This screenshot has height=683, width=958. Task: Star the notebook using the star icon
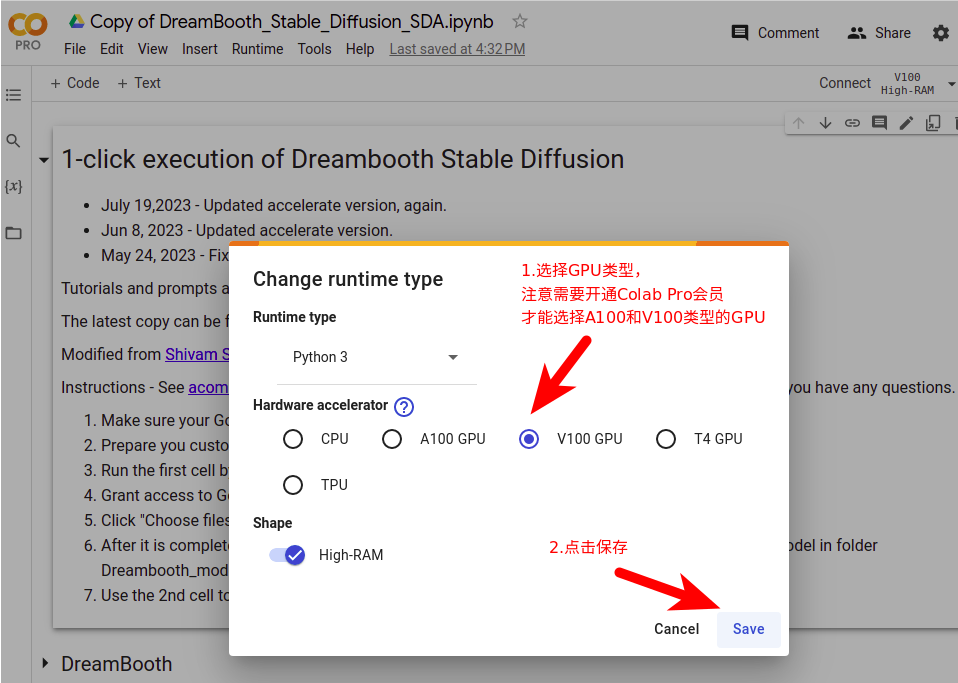519,20
